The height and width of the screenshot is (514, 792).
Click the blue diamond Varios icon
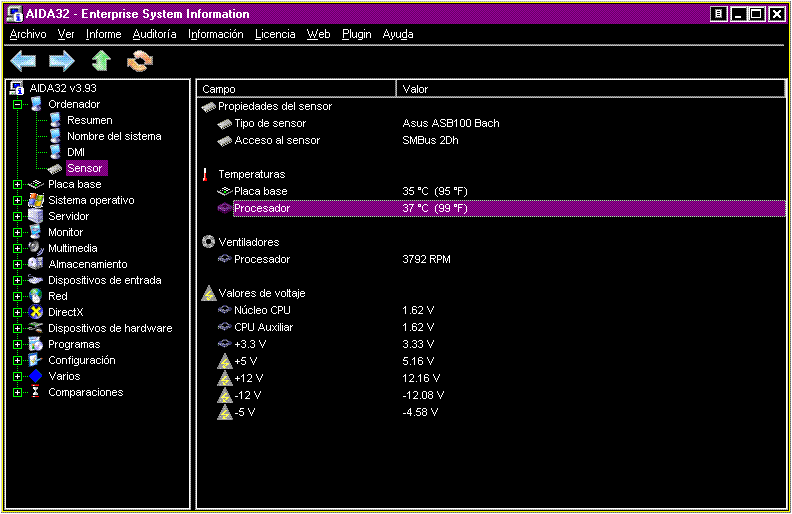36,376
